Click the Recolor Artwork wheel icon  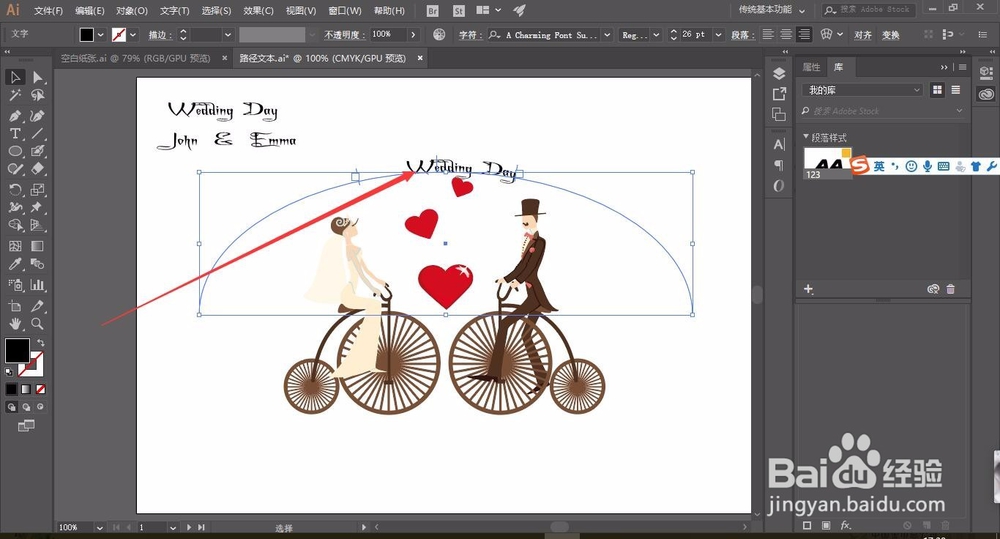(439, 34)
